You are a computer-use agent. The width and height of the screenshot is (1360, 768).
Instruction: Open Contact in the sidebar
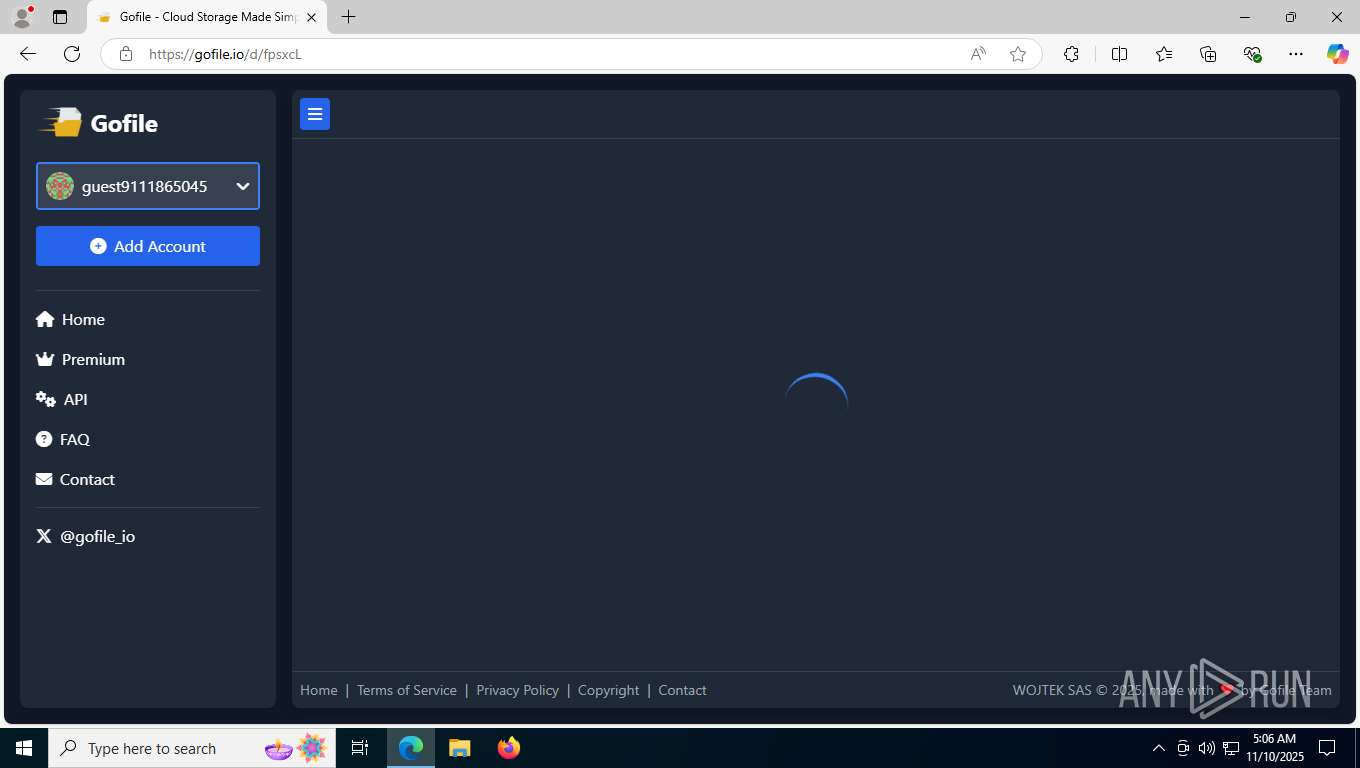pos(75,479)
